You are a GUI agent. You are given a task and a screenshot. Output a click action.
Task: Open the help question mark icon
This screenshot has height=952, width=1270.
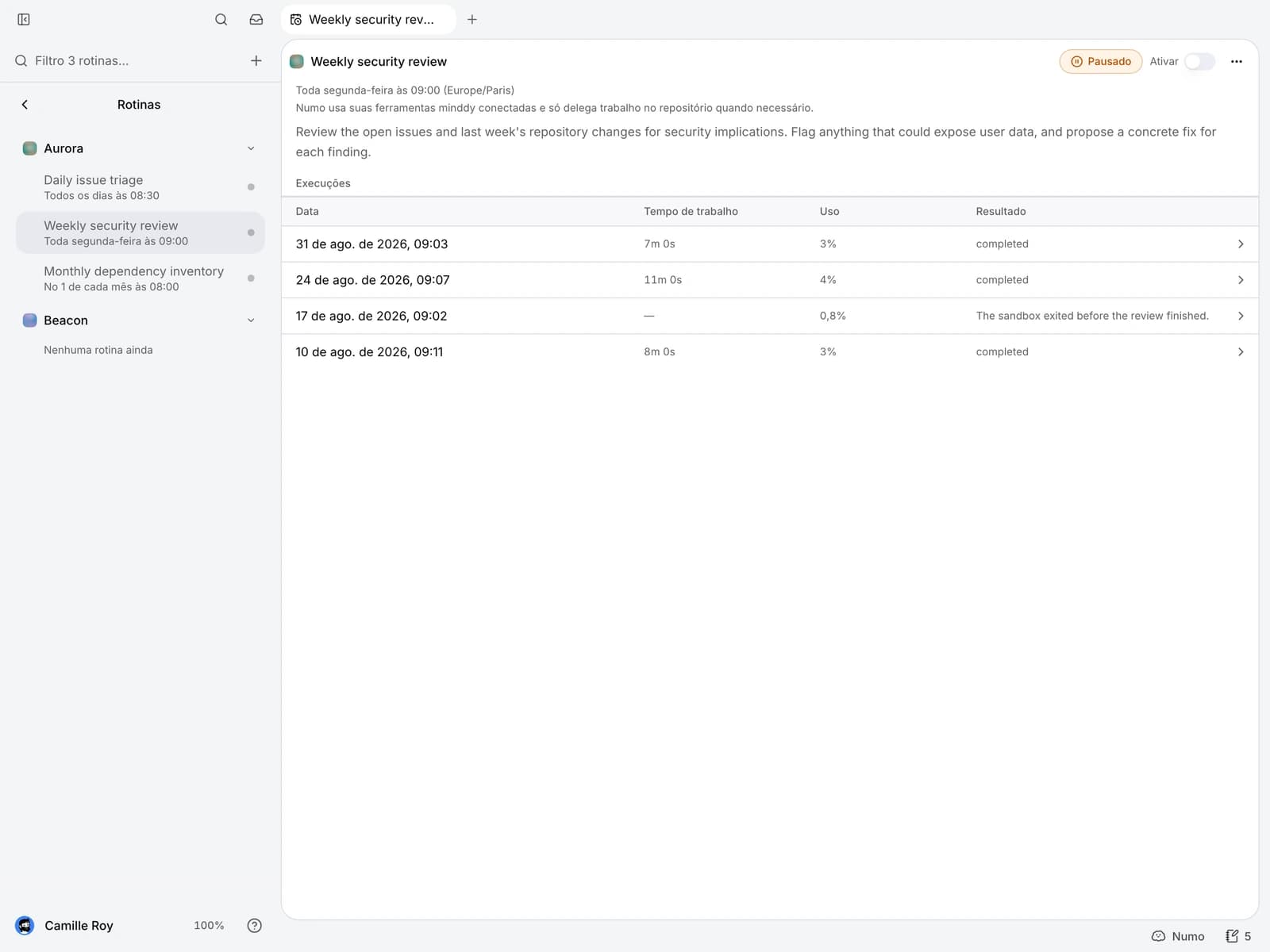254,925
